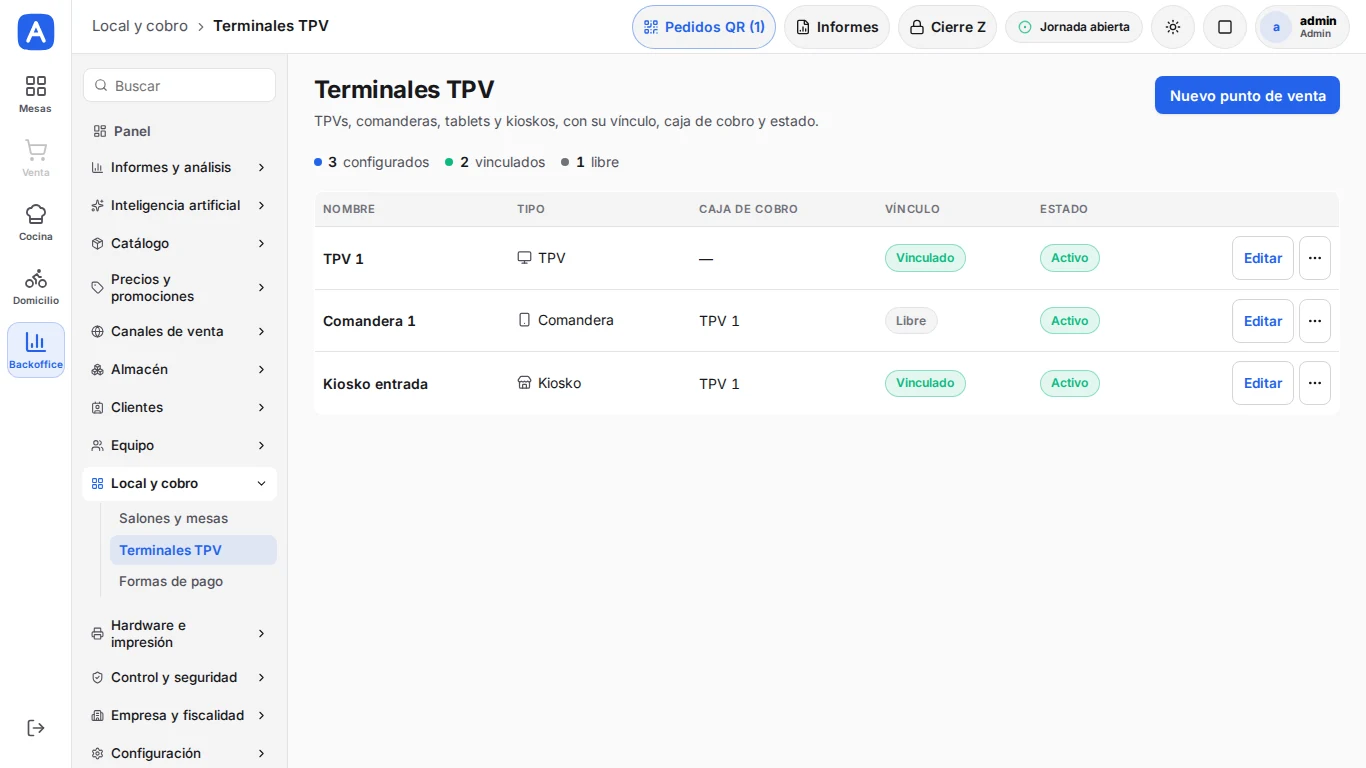The image size is (1366, 768).
Task: Open the Venta cart icon
Action: pos(36,158)
